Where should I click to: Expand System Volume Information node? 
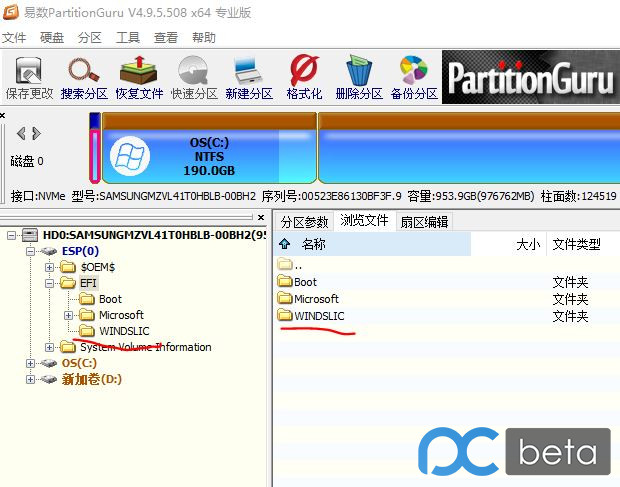click(x=49, y=347)
